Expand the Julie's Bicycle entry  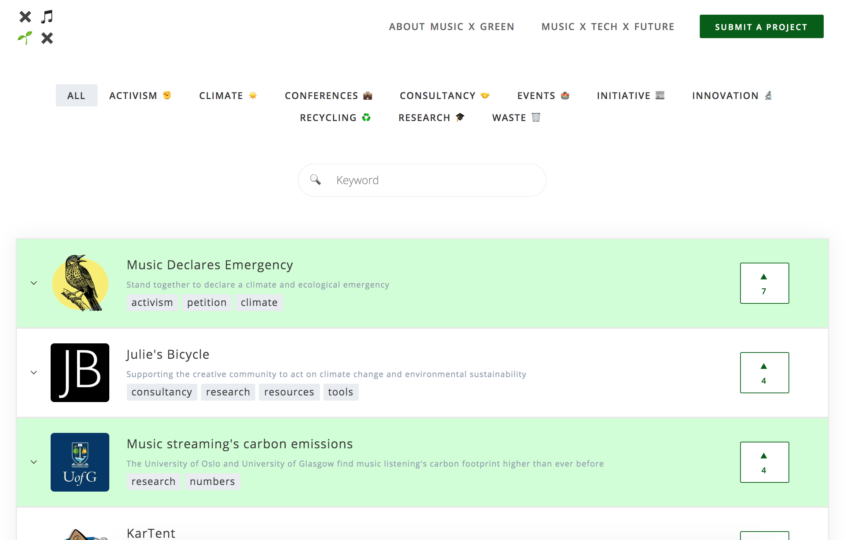pyautogui.click(x=34, y=372)
